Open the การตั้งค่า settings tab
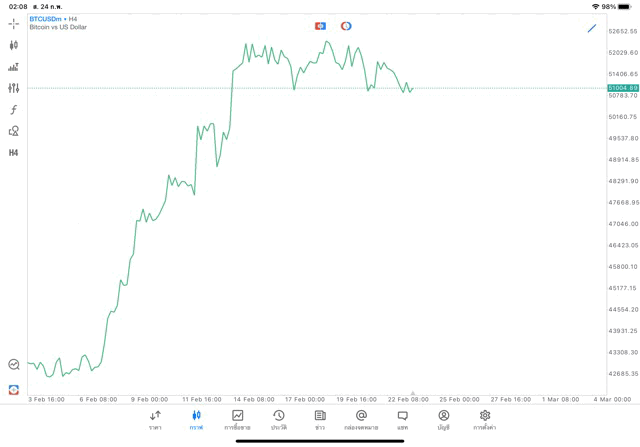Screen dimensions: 640x447 coord(485,420)
